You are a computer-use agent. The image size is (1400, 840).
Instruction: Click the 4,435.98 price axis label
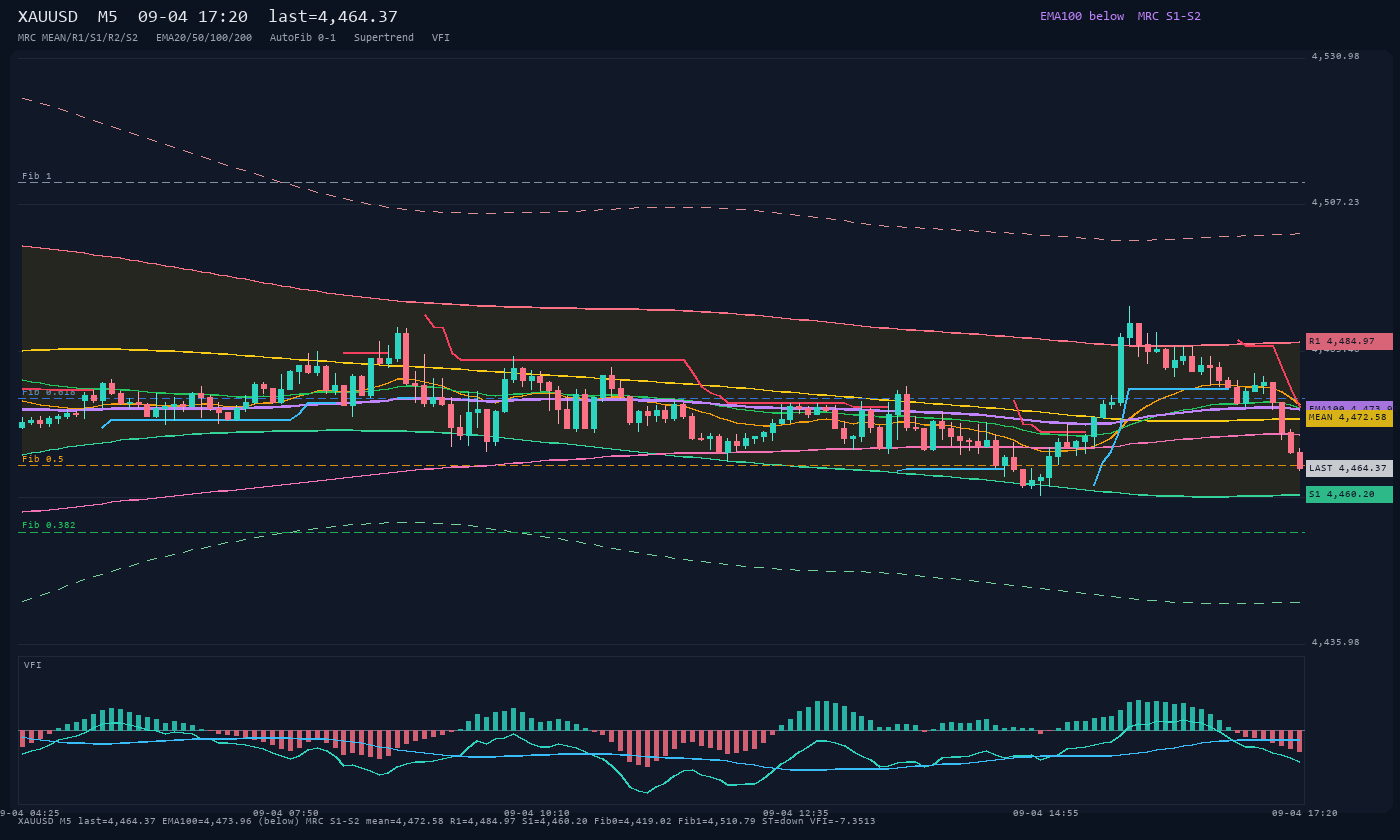pyautogui.click(x=1336, y=642)
